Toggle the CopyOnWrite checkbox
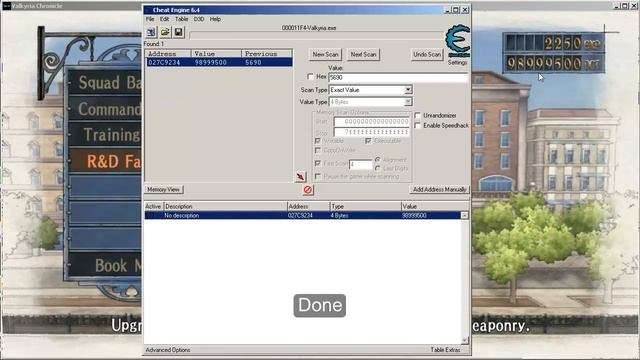This screenshot has width=640, height=360. [318, 151]
